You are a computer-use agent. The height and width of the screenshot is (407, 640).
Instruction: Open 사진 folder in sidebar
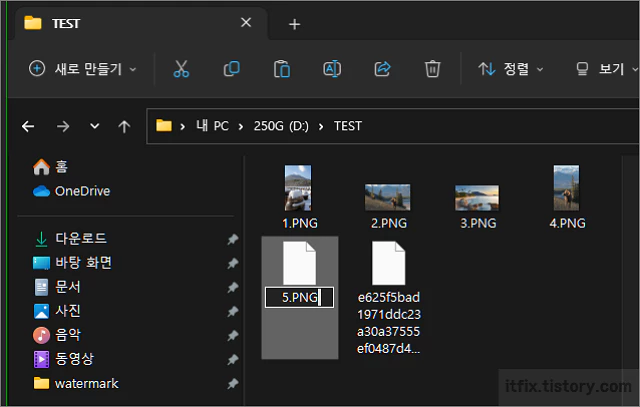pos(57,311)
